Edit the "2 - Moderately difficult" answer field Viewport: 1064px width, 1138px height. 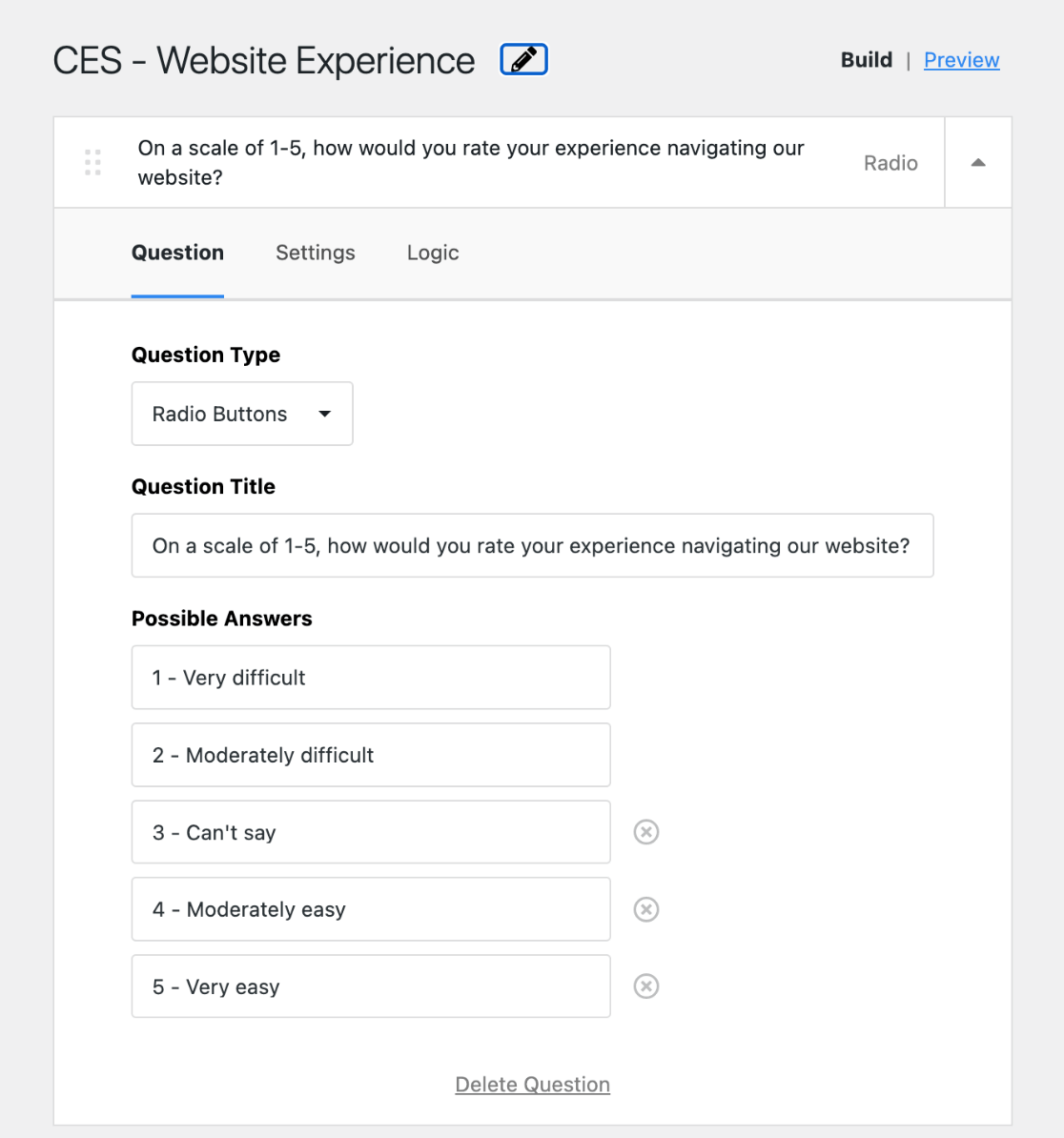coord(371,755)
